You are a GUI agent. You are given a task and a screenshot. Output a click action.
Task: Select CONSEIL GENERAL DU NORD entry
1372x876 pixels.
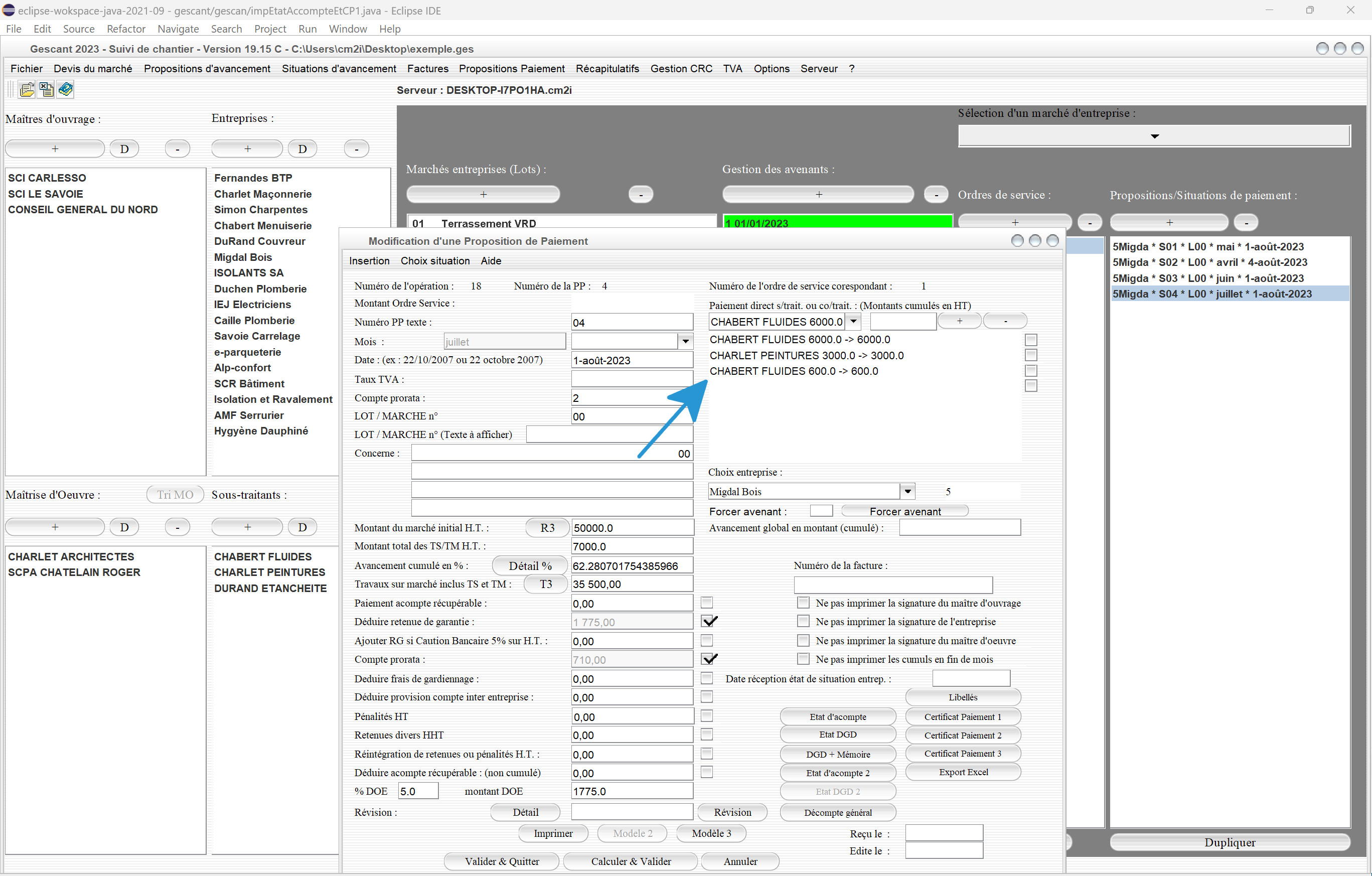tap(83, 209)
